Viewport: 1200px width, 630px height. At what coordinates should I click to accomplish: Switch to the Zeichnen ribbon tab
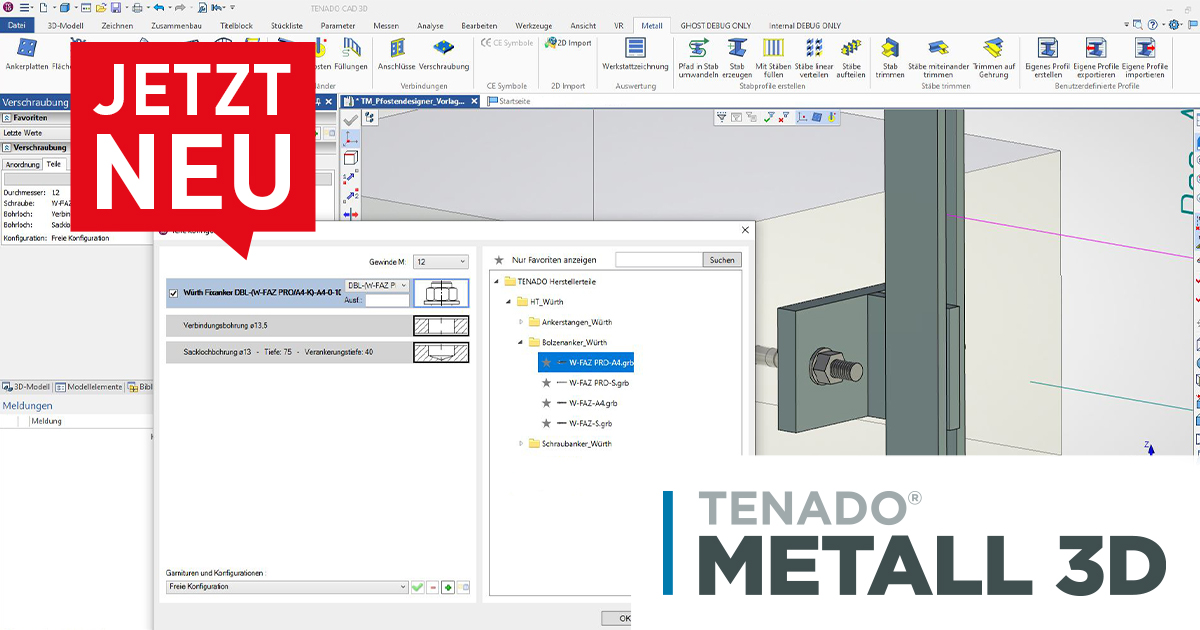click(116, 25)
